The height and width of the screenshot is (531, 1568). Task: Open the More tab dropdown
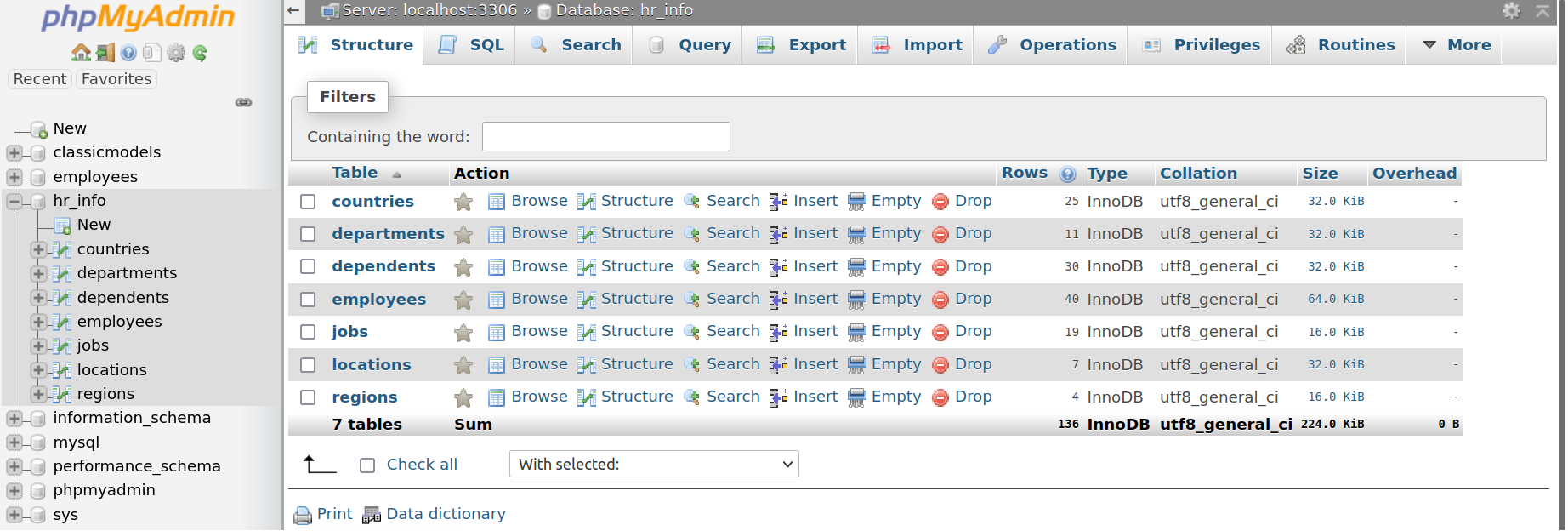[x=1456, y=45]
